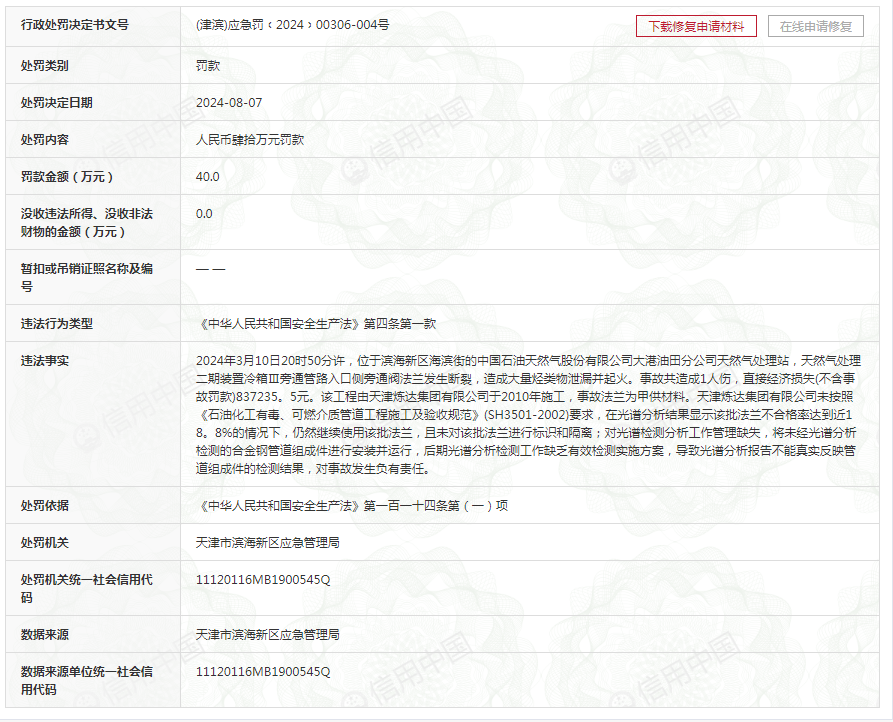Viewport: 893px width, 722px height.
Task: Click the 处罚类别 label
Action: [x=44, y=65]
